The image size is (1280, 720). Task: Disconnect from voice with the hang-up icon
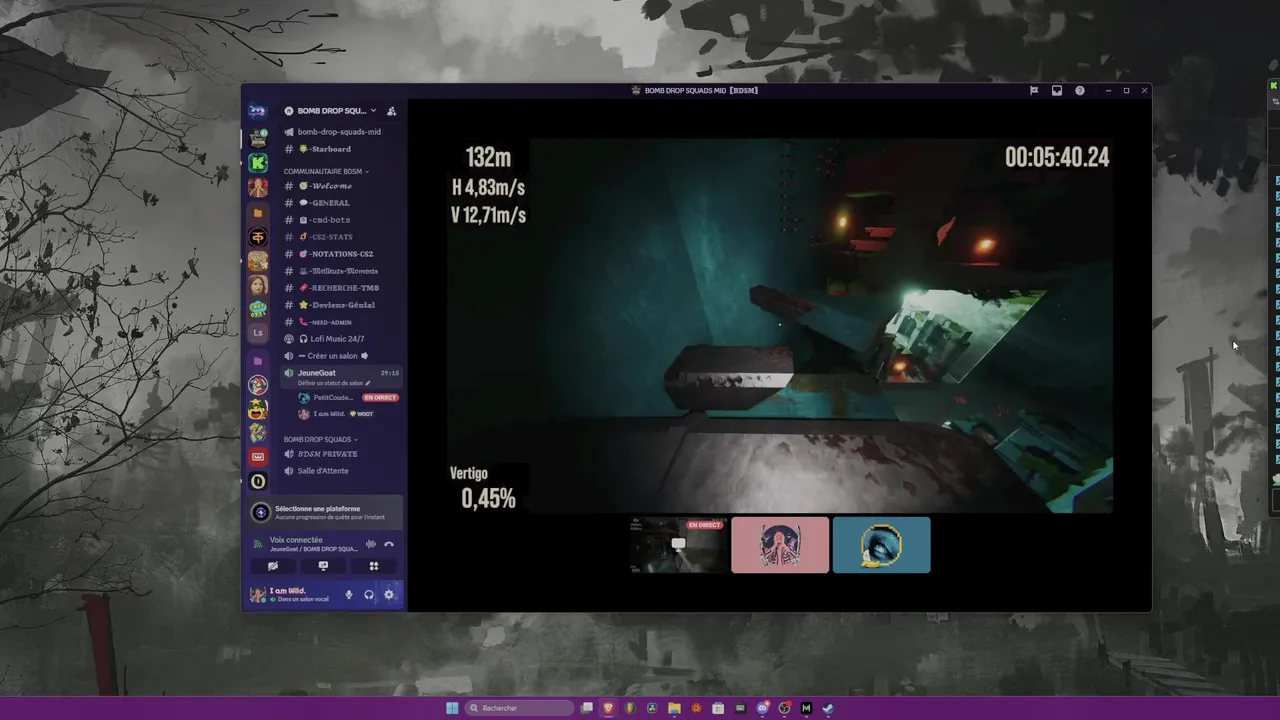389,544
